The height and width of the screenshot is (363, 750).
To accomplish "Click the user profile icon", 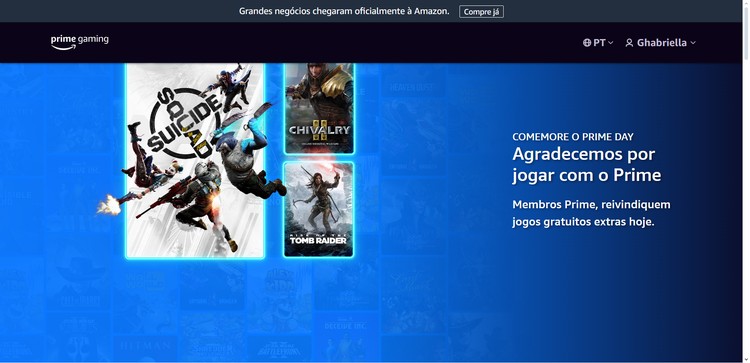I will point(629,43).
